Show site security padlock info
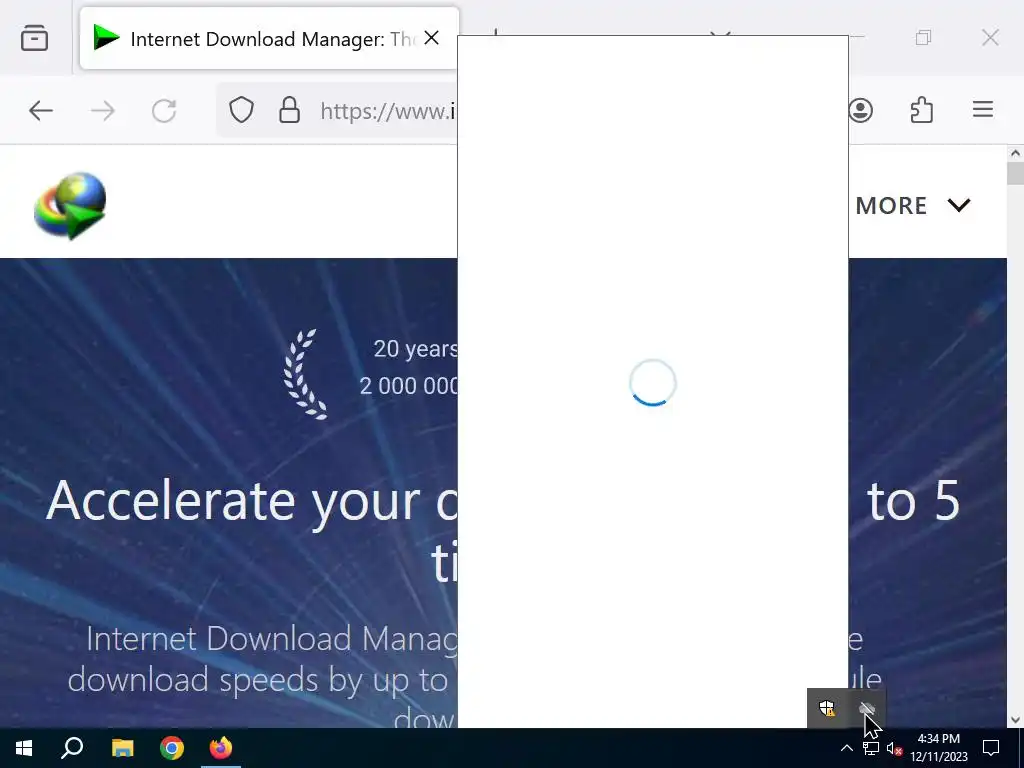1024x768 pixels. click(x=289, y=110)
